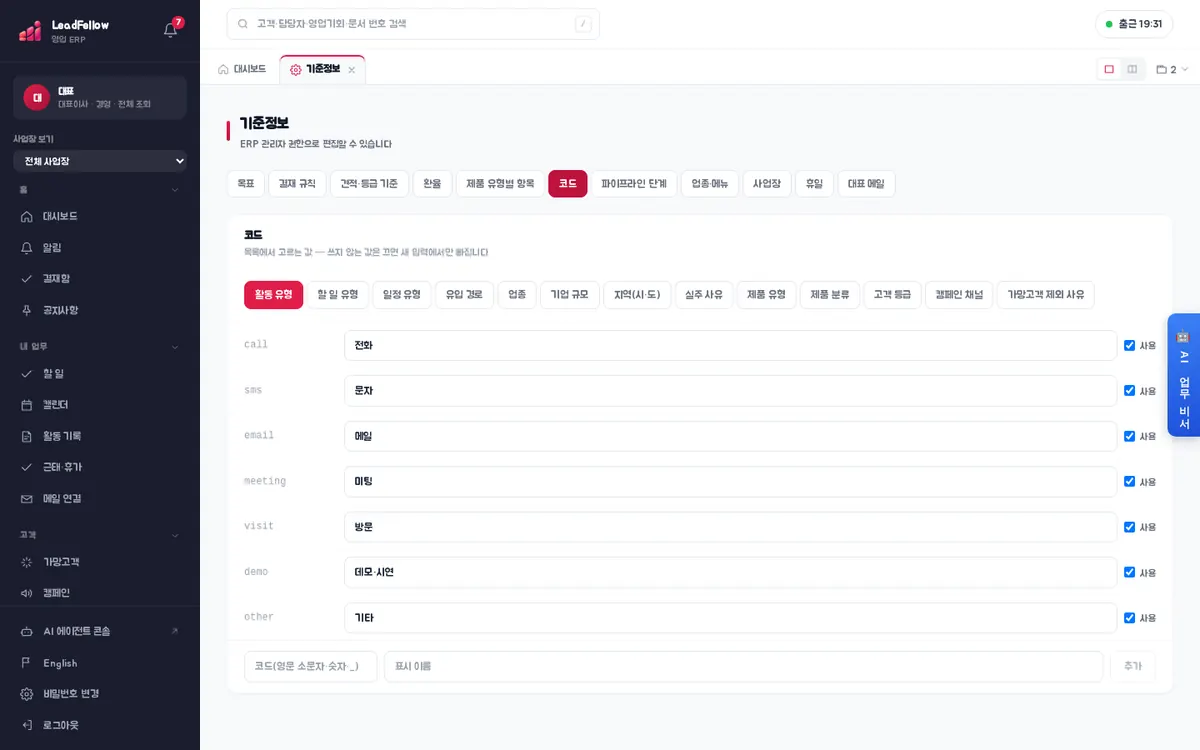Toggle 사용 checkbox for call row
The image size is (1200, 750).
[x=1129, y=345]
